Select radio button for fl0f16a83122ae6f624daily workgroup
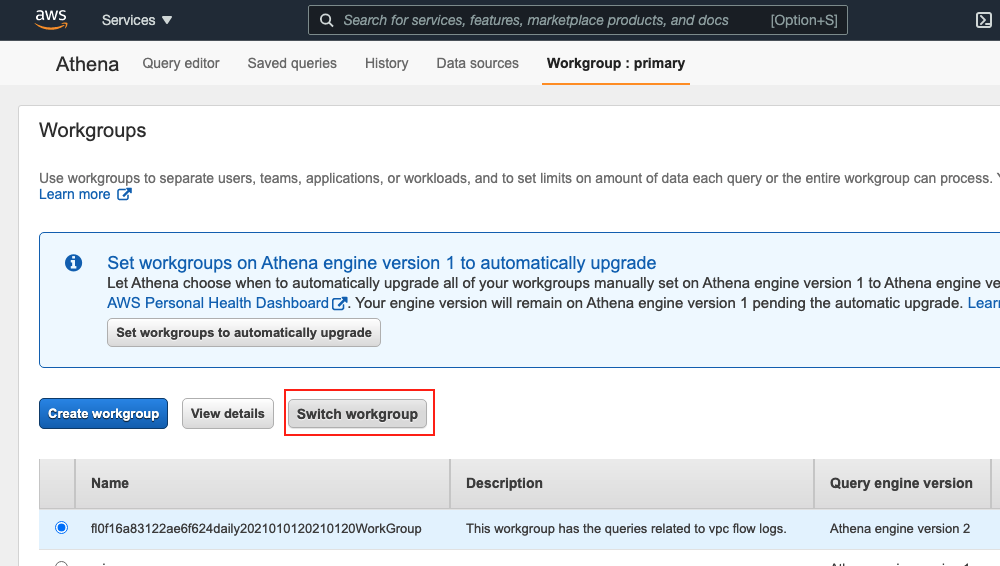The width and height of the screenshot is (1000, 566). click(61, 527)
